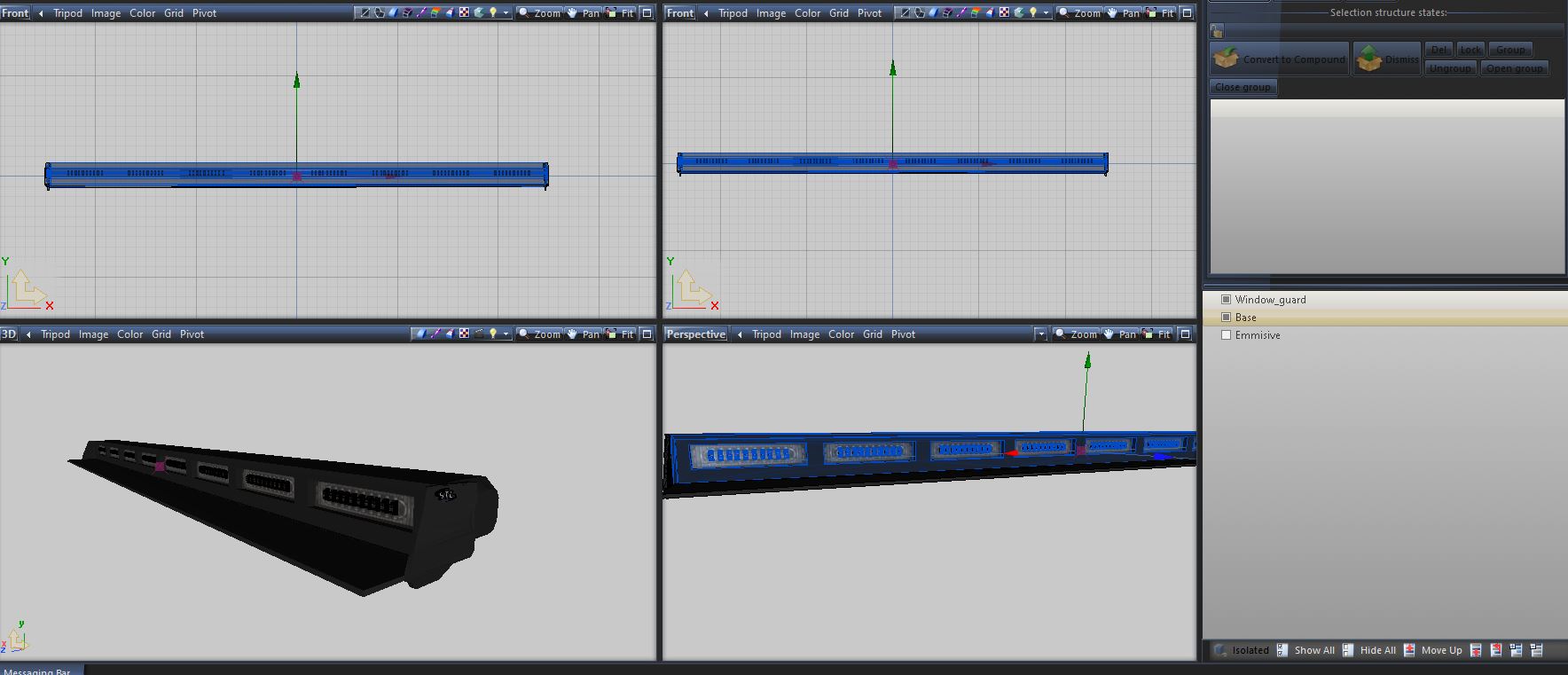The width and height of the screenshot is (1568, 675).
Task: Expand render mode dropdown arrow in 3D viewport
Action: pyautogui.click(x=506, y=334)
